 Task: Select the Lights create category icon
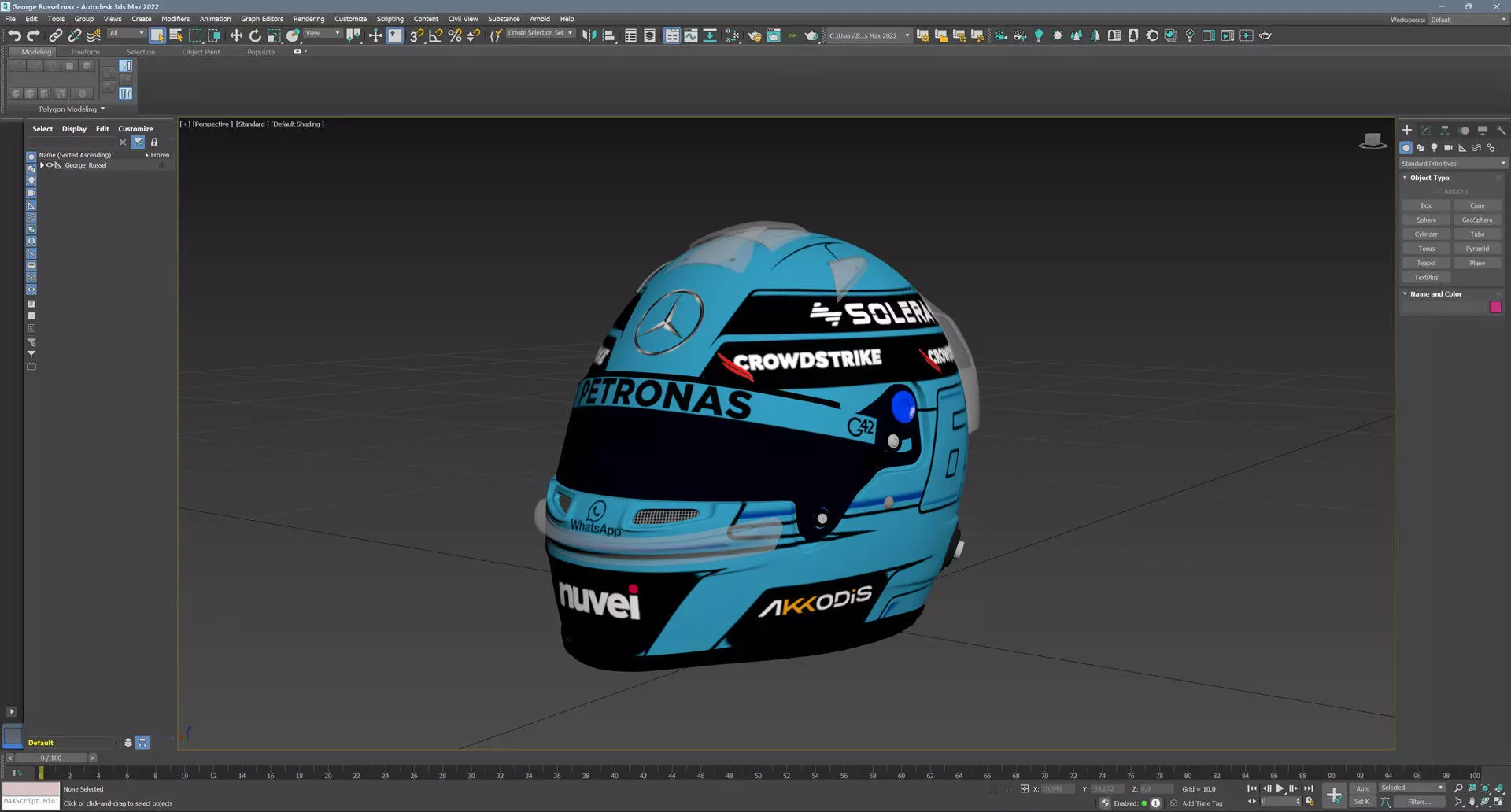pos(1434,148)
